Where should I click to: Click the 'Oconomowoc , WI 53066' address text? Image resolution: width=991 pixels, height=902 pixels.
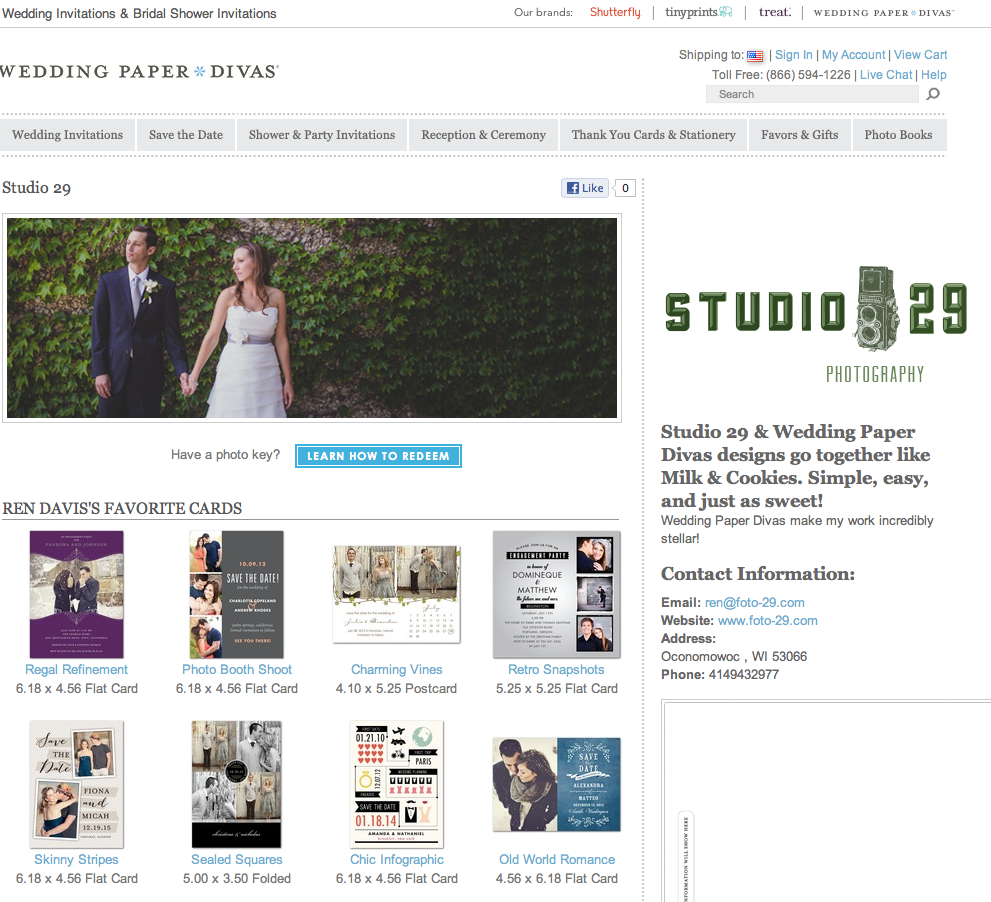(x=734, y=657)
